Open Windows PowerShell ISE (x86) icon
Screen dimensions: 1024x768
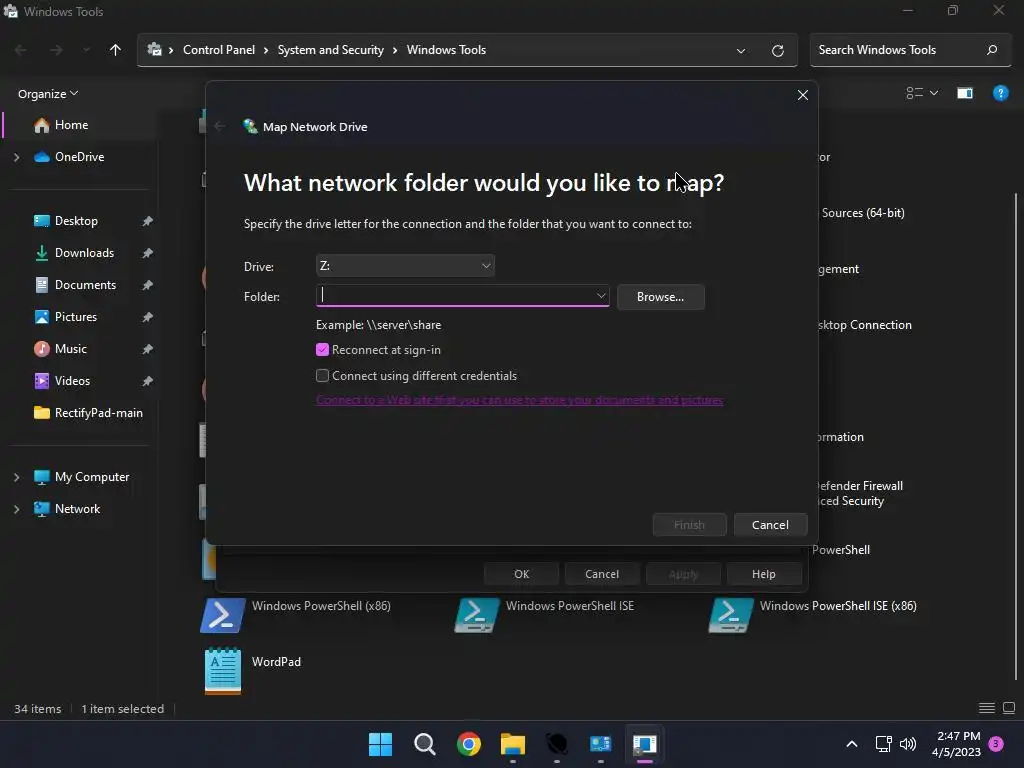click(731, 615)
